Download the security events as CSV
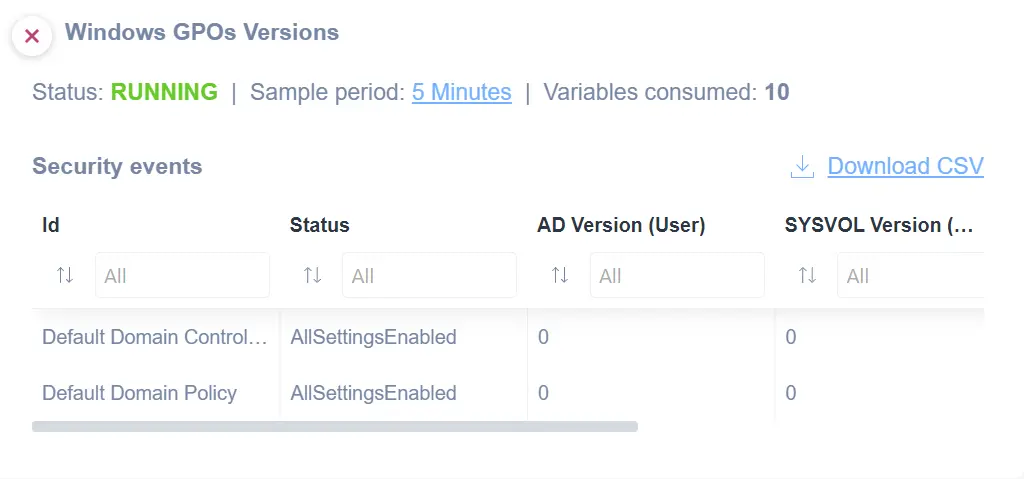The height and width of the screenshot is (479, 1024). point(905,166)
